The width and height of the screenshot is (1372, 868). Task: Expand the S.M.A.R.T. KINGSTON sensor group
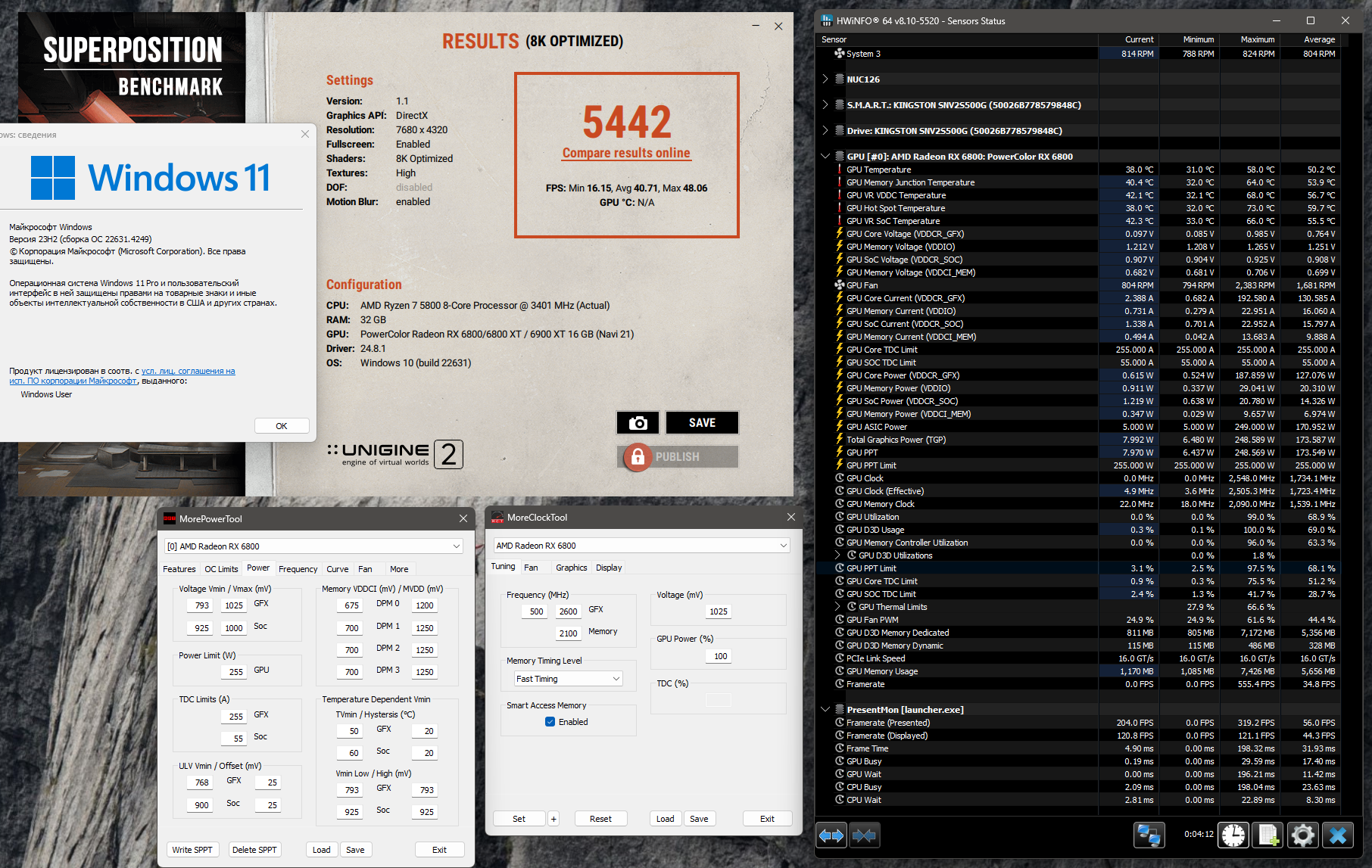pyautogui.click(x=825, y=104)
